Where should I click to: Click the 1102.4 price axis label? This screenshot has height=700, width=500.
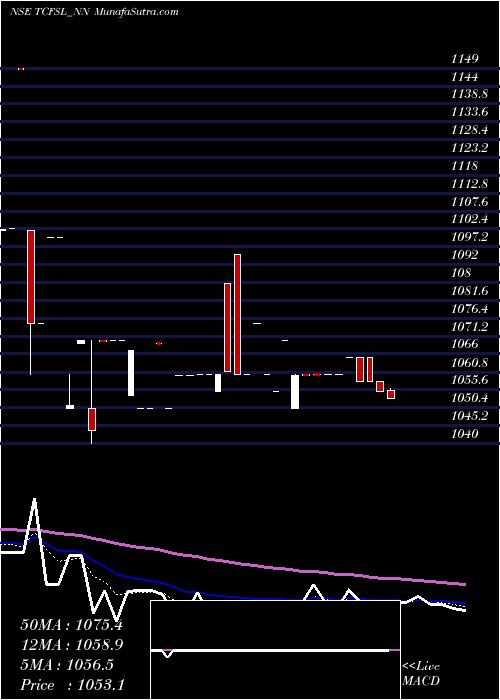(x=469, y=219)
